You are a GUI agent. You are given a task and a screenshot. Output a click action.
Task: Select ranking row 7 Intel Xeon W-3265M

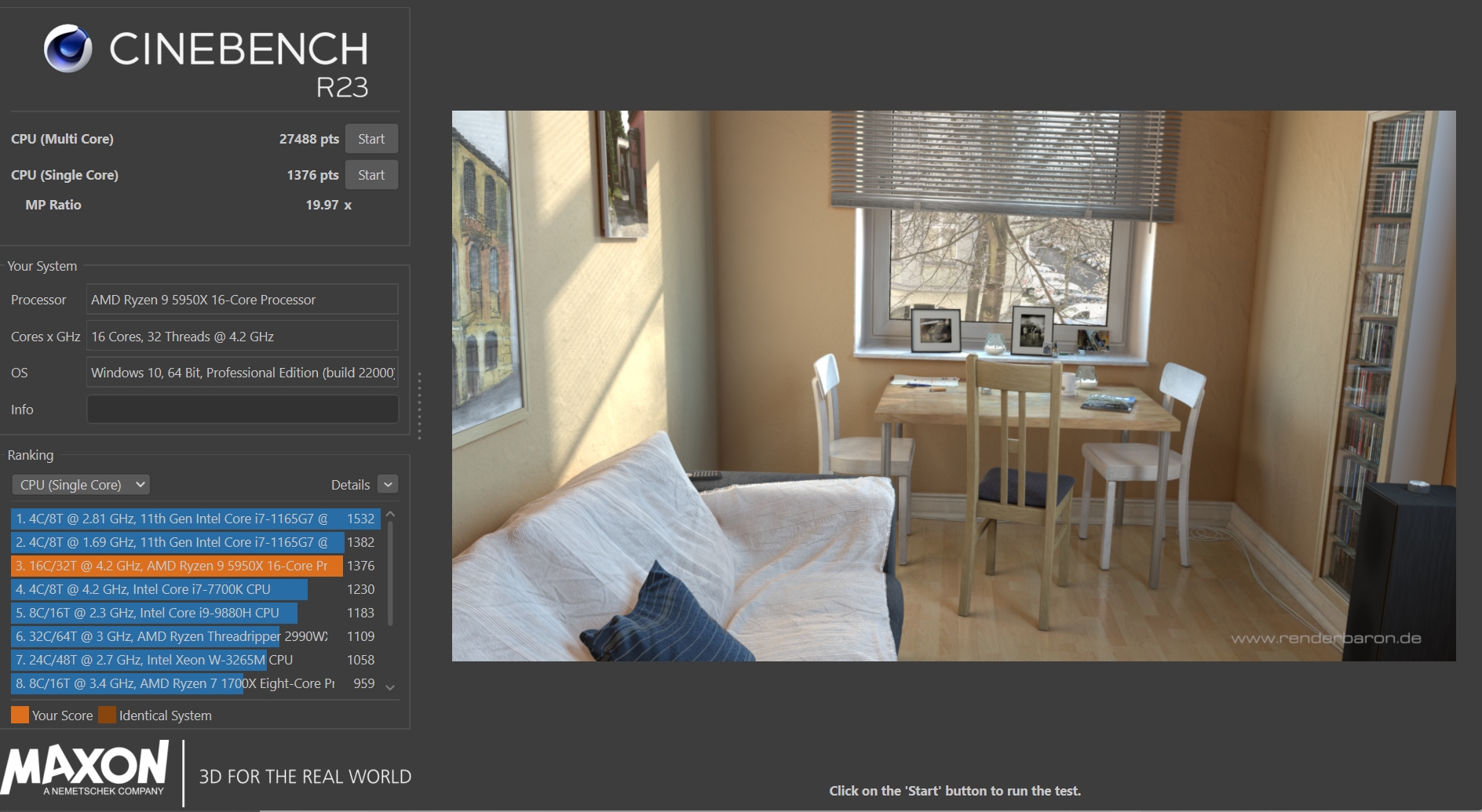195,660
